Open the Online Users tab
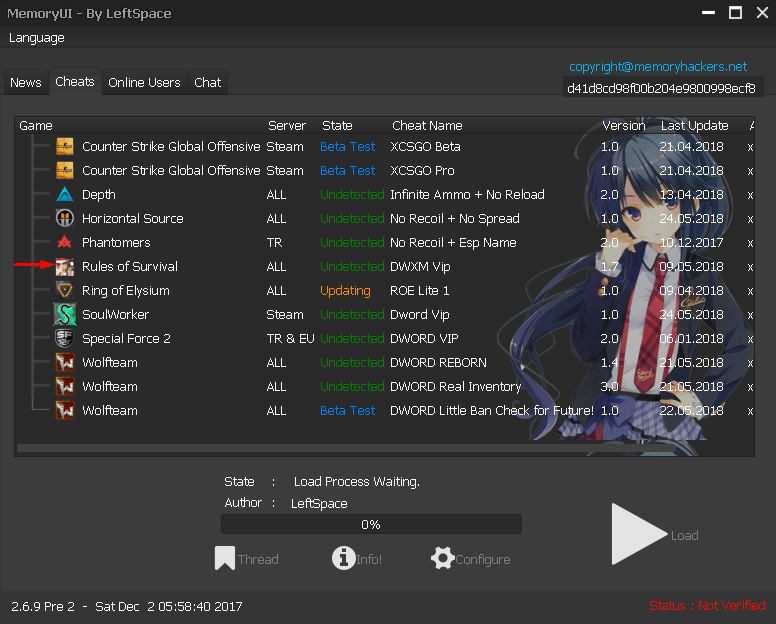 (x=144, y=83)
